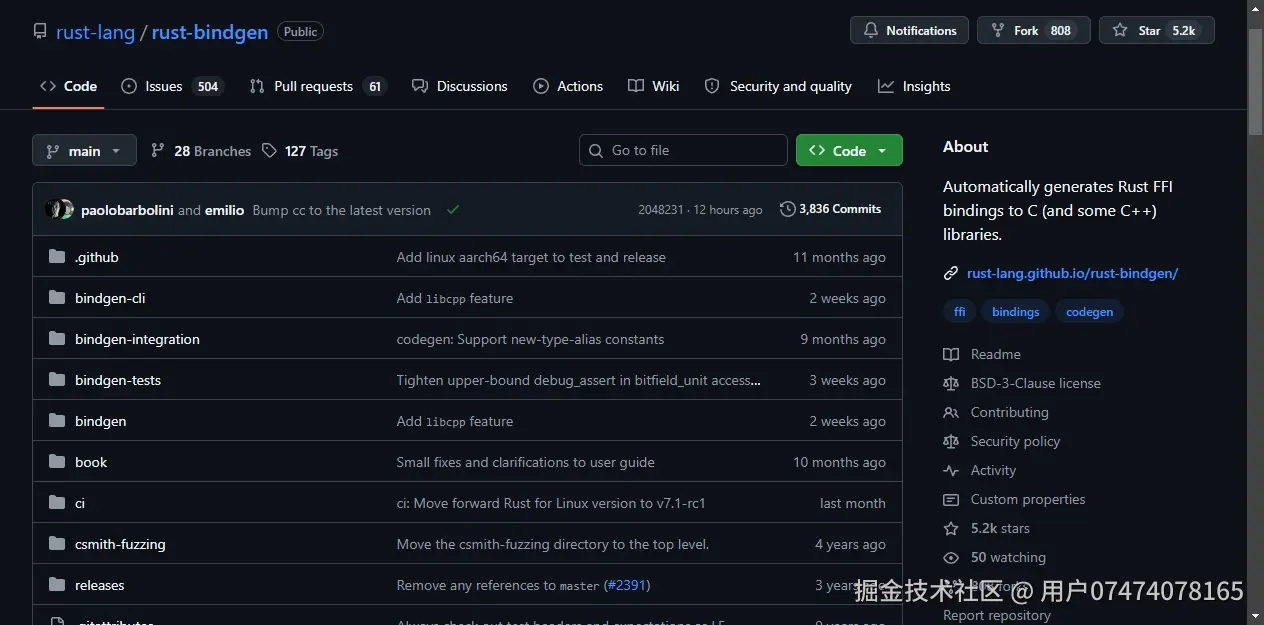Open the Activity link

tap(980, 470)
